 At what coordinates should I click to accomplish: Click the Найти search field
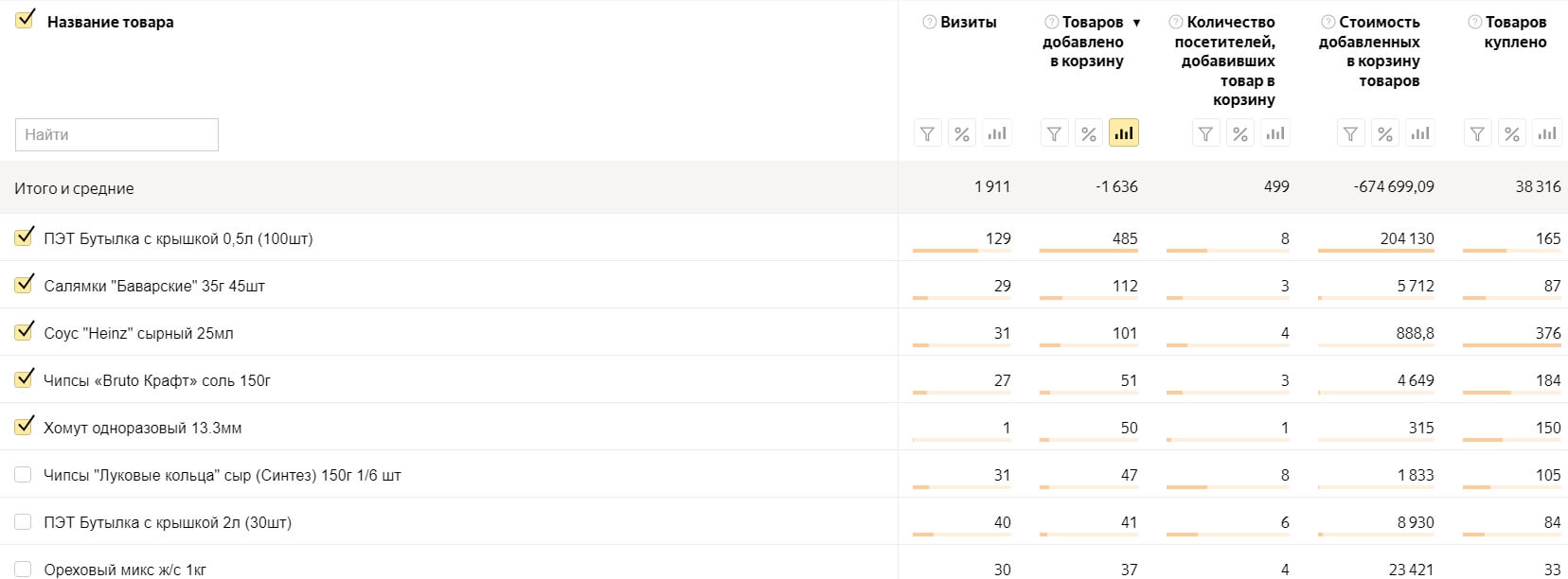(116, 134)
